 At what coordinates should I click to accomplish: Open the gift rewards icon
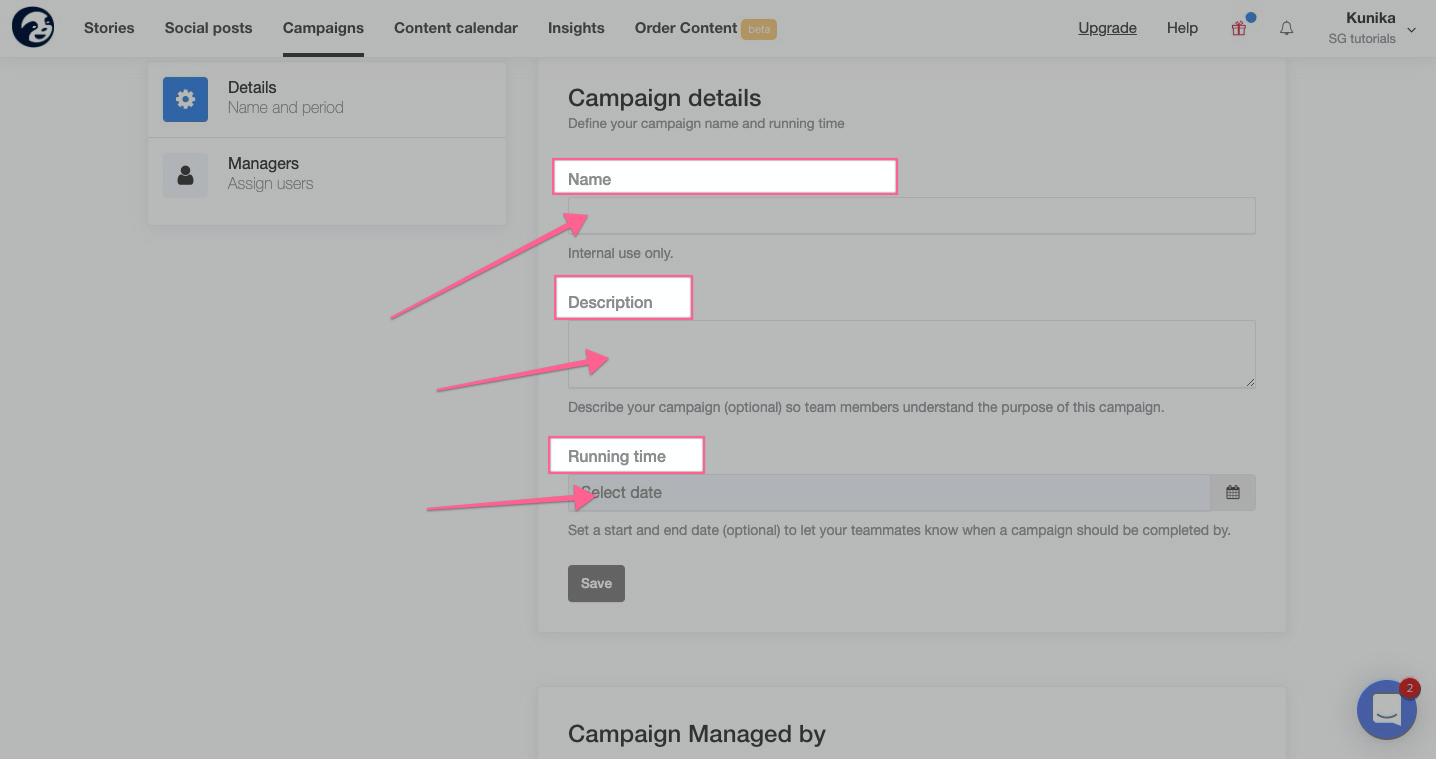coord(1239,28)
